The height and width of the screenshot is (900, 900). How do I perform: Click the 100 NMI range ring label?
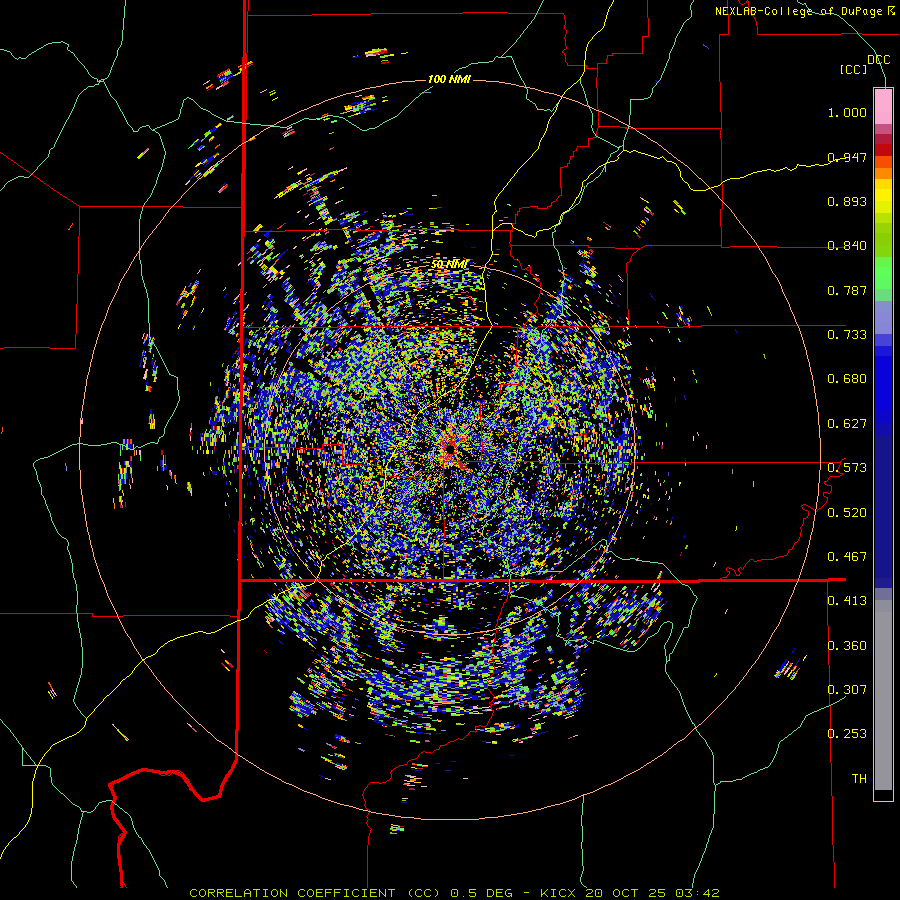[x=449, y=79]
